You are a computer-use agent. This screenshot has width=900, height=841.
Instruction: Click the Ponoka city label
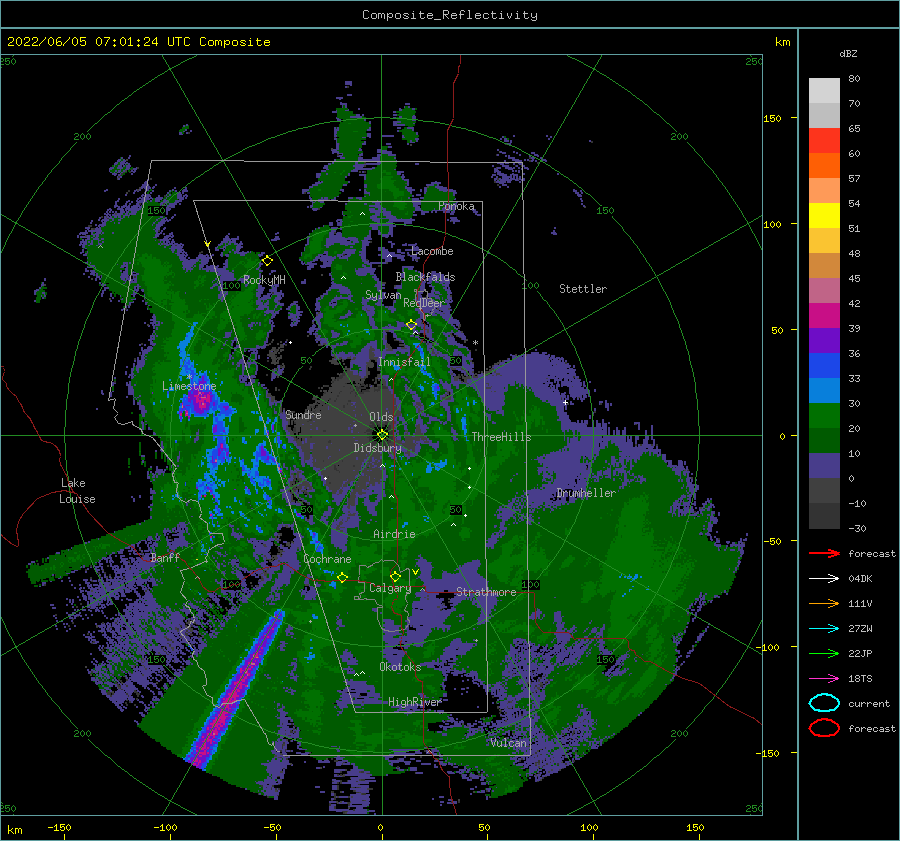[x=456, y=206]
